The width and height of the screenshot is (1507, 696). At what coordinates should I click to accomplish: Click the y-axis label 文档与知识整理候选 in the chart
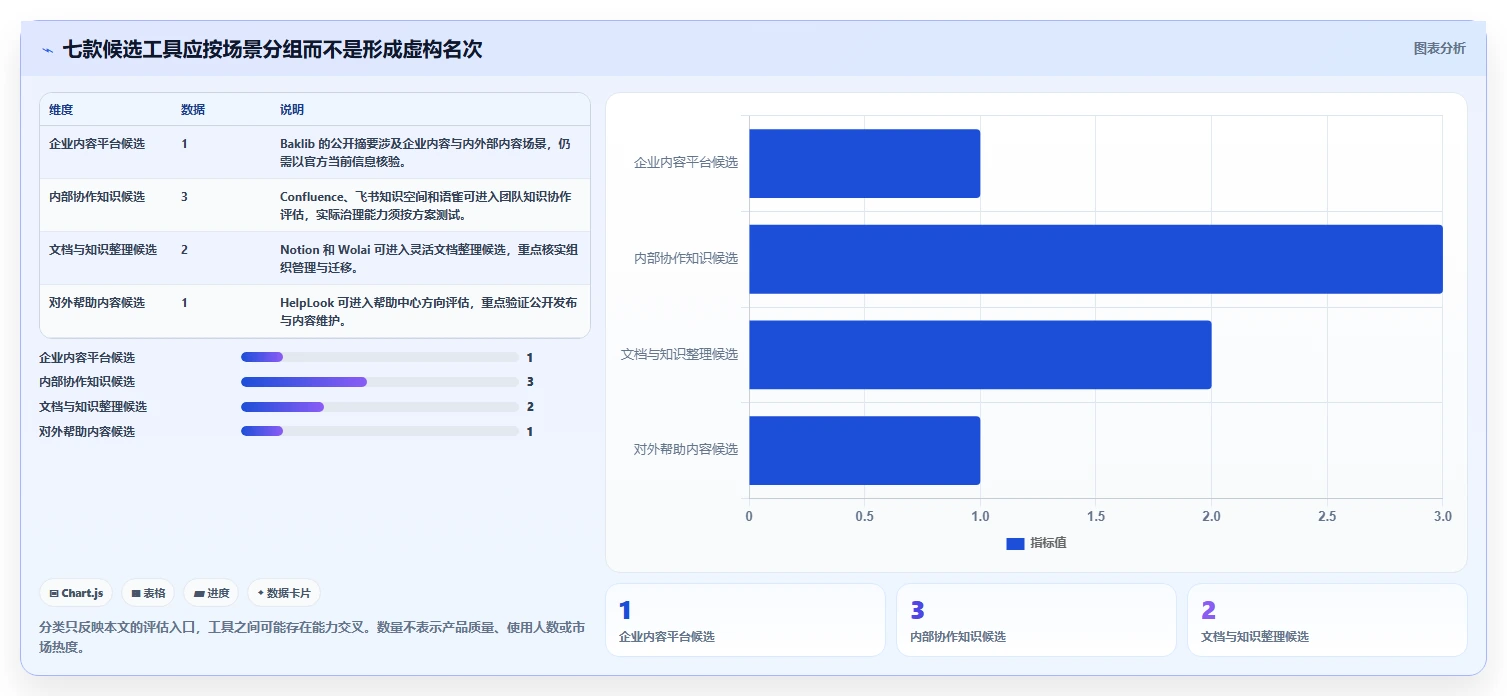[x=680, y=354]
